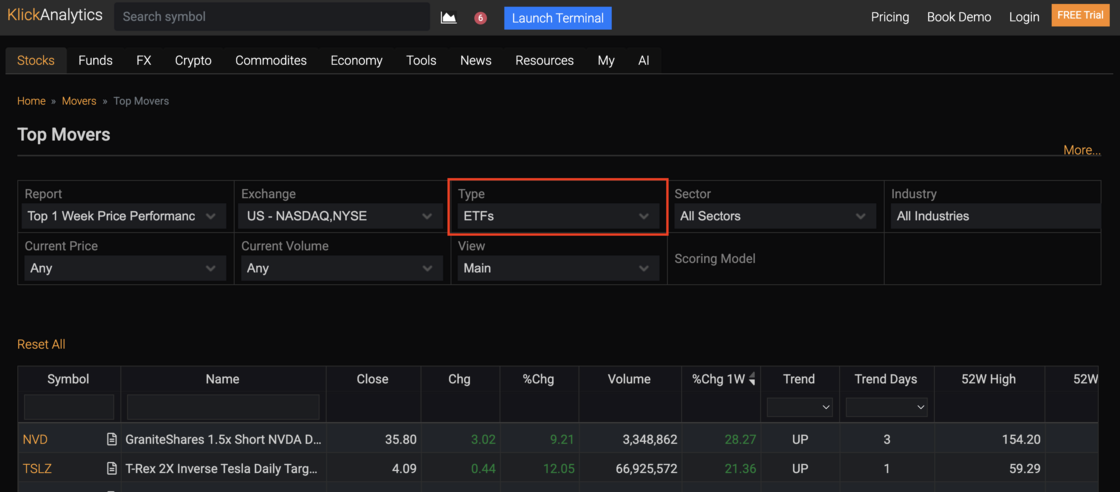
Task: Click the Symbol column filter box
Action: 69,407
